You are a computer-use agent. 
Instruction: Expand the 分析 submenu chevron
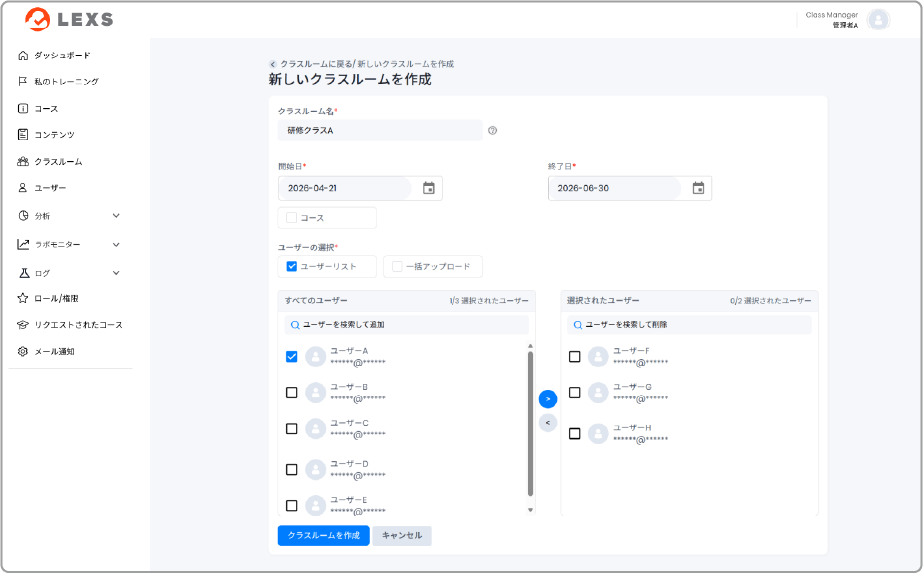click(x=116, y=215)
